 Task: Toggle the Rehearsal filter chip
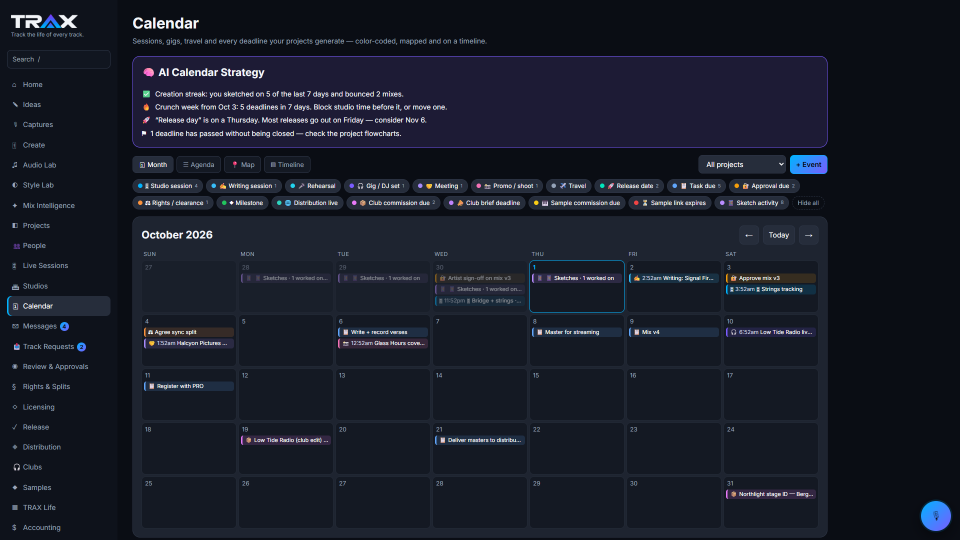tap(313, 186)
